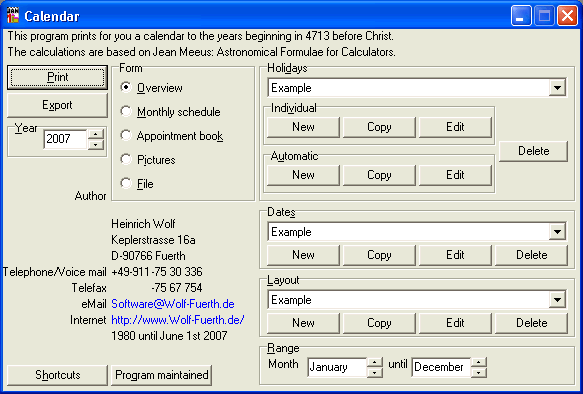Edit the Individual holiday set
The width and height of the screenshot is (583, 394).
(455, 127)
